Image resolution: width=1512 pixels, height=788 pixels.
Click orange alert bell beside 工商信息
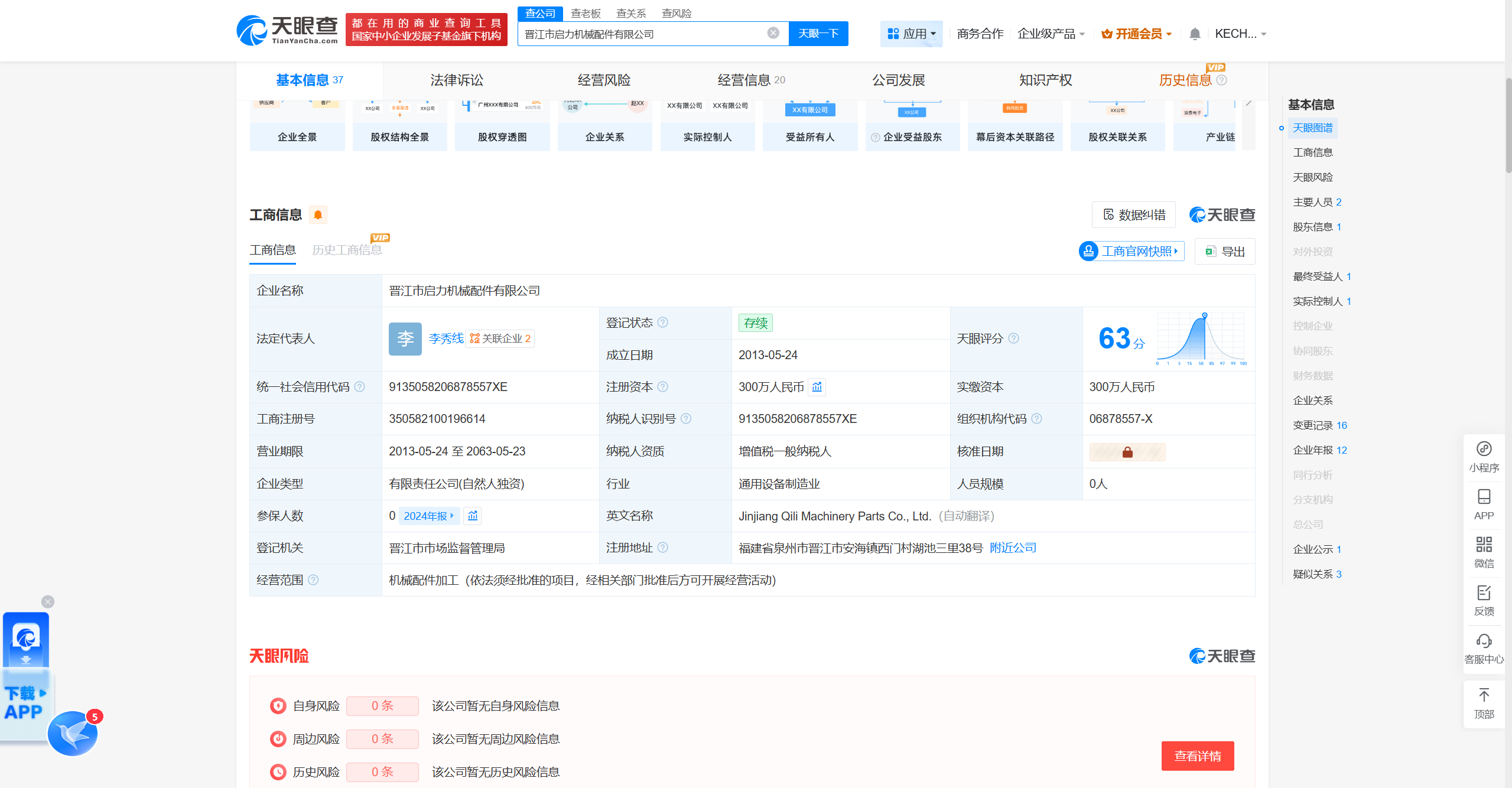pos(318,215)
